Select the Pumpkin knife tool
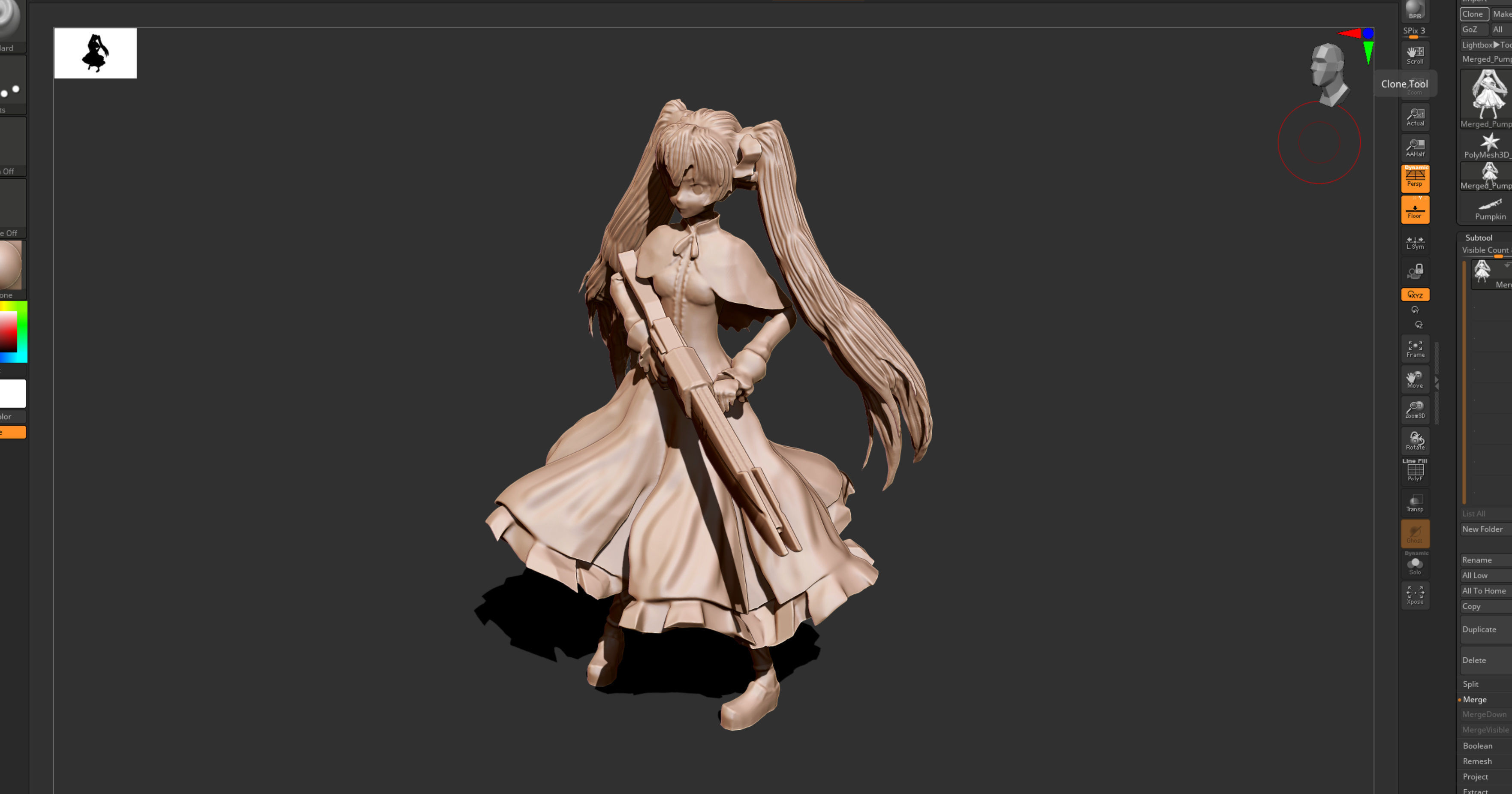Screen dimensions: 1512x794 tap(1486, 208)
